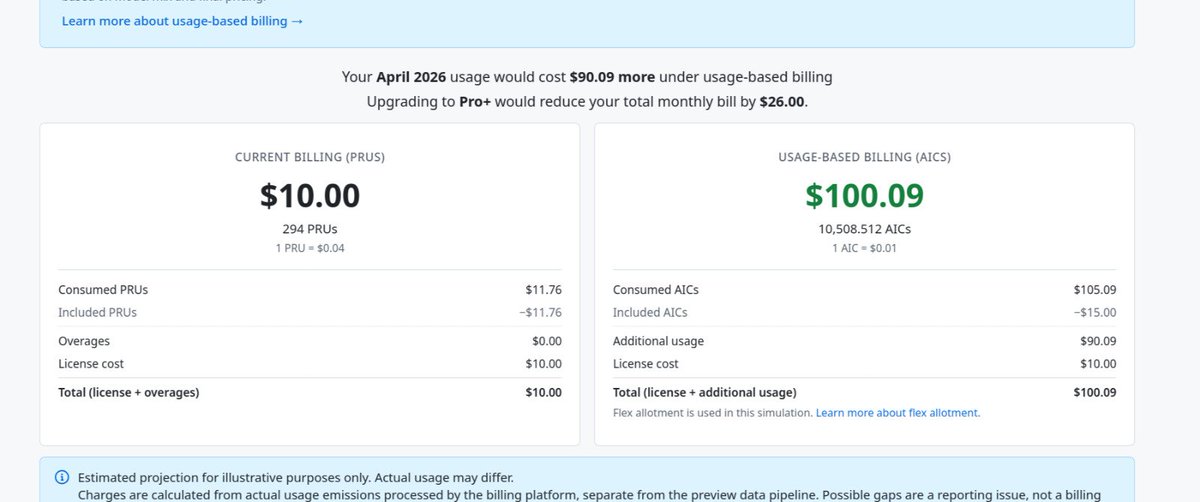
Task: Open the flex allotment learn more link
Action: pos(898,412)
